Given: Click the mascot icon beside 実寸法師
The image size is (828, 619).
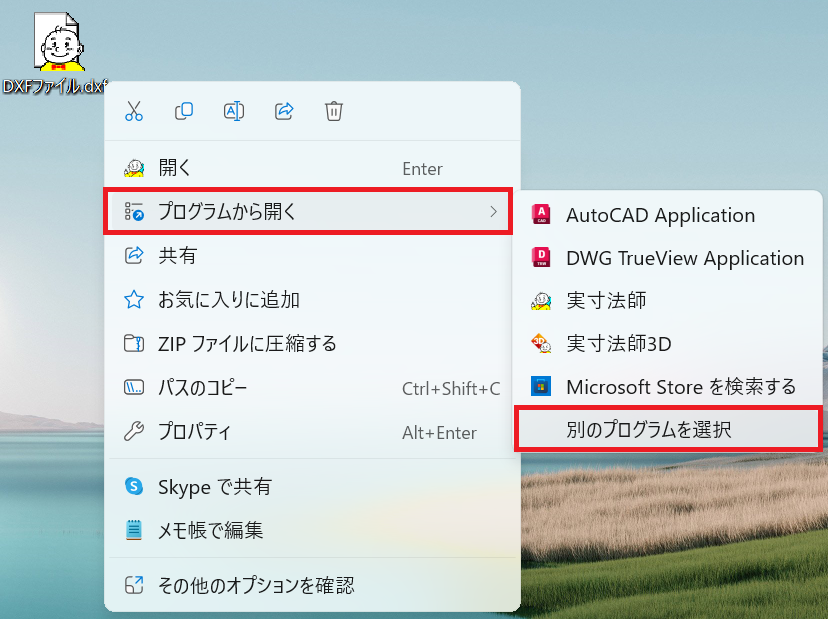Looking at the screenshot, I should click(541, 301).
